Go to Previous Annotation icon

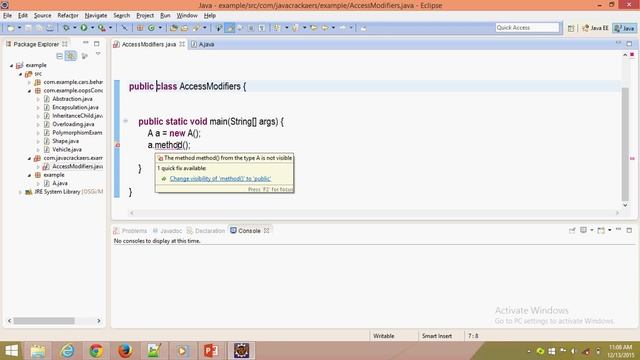click(295, 28)
